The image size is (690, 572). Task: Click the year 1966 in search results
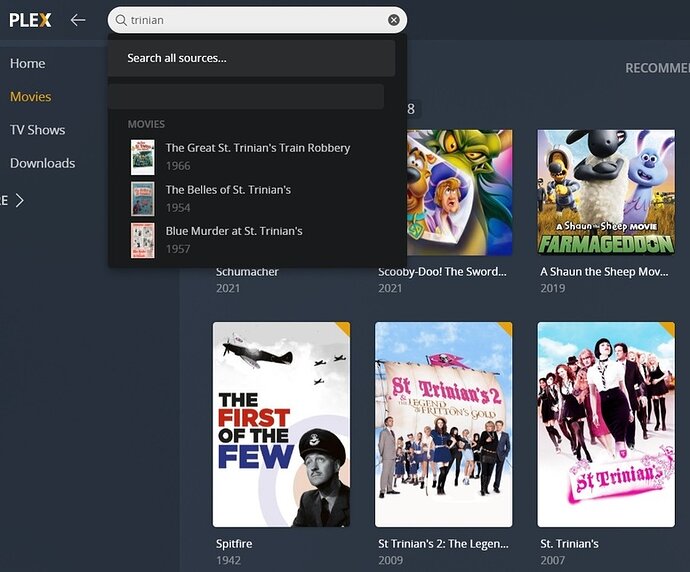[178, 166]
